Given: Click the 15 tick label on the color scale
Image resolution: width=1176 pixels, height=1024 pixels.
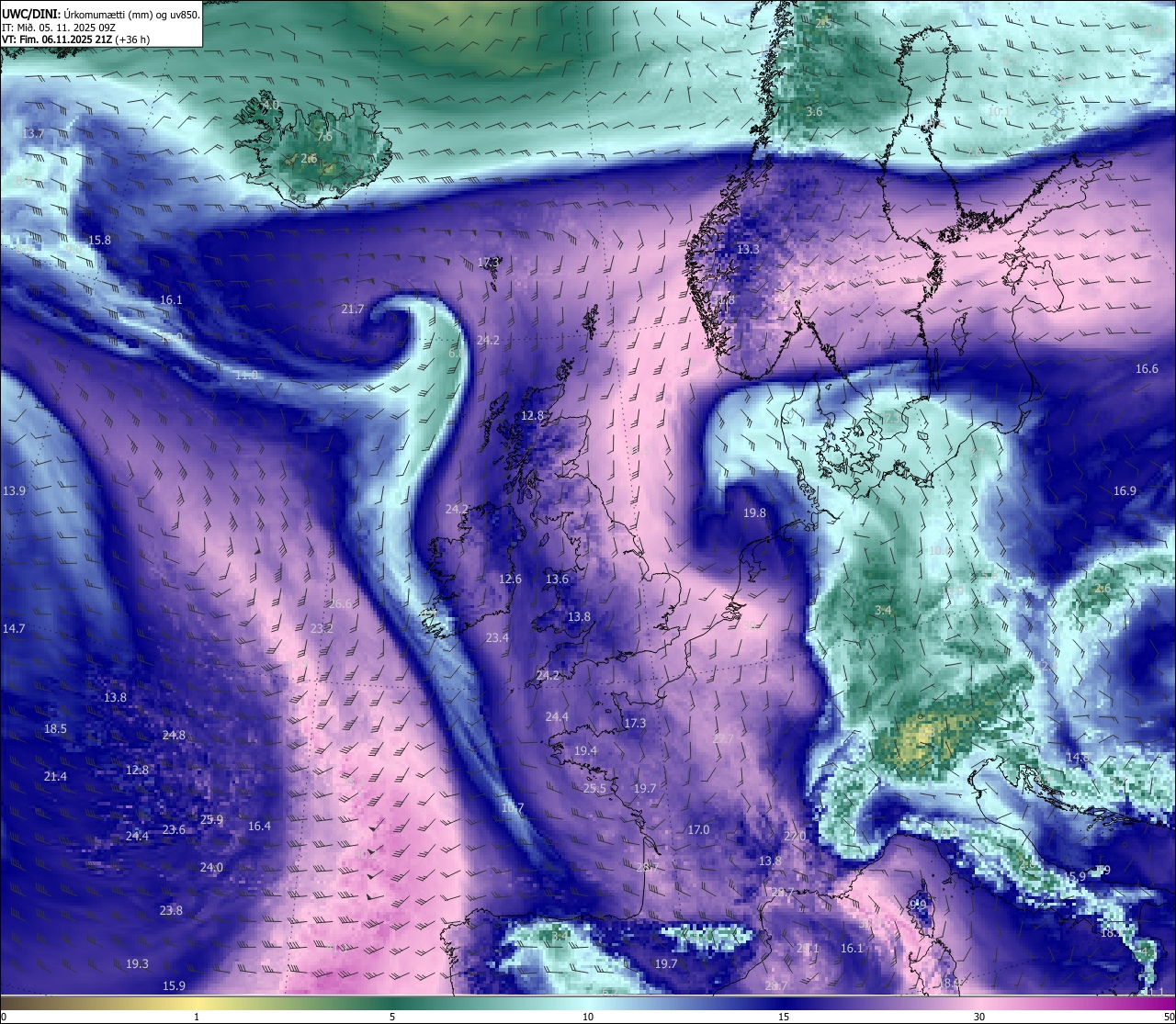Looking at the screenshot, I should [784, 1017].
